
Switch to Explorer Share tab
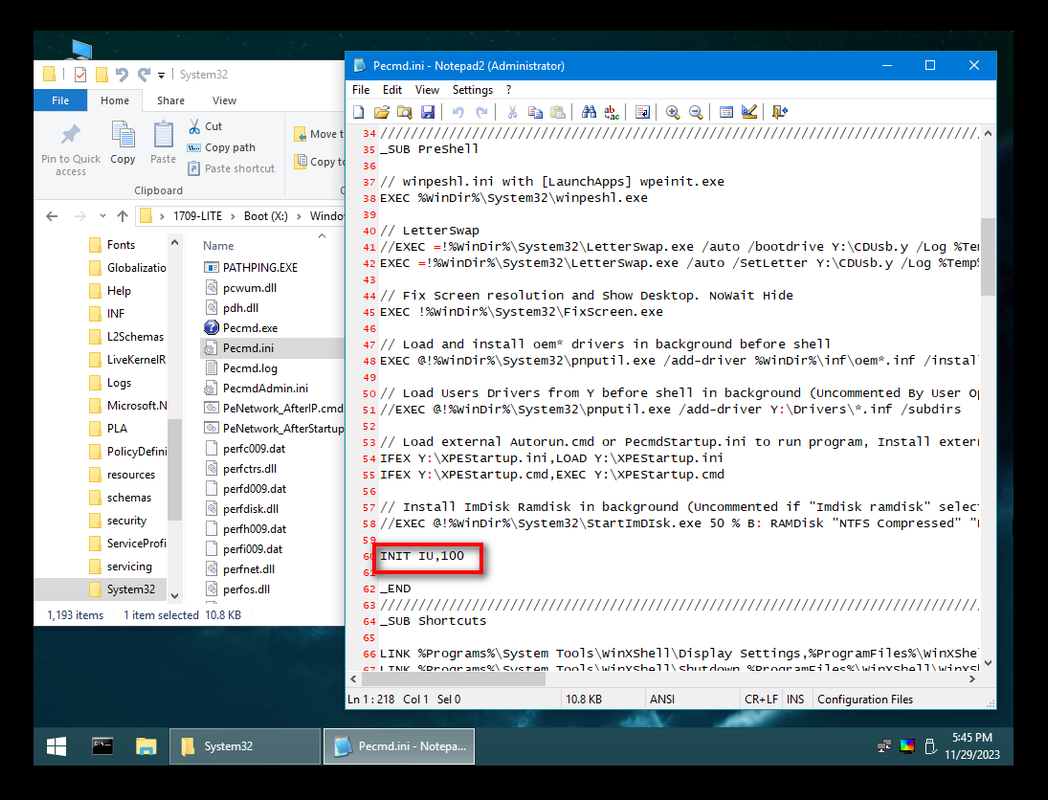pos(170,100)
